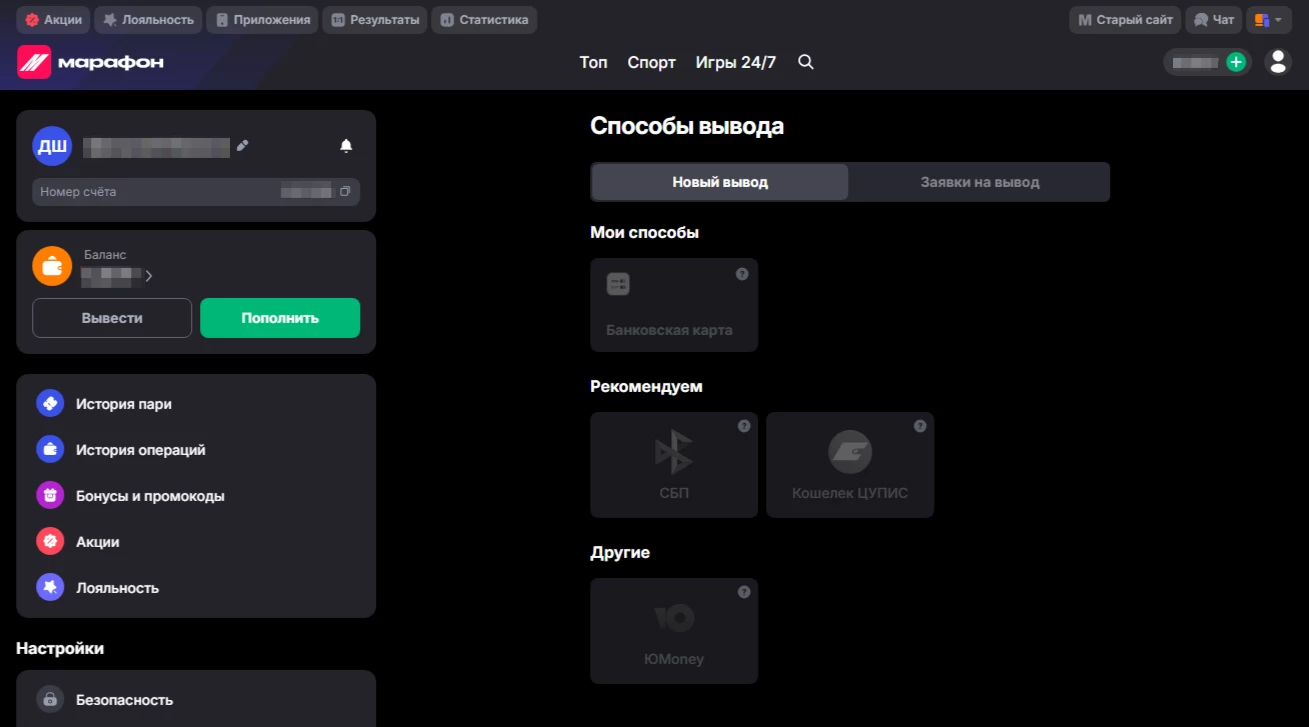Click the Марафон logo
Image resolution: width=1309 pixels, height=727 pixels.
(x=90, y=62)
